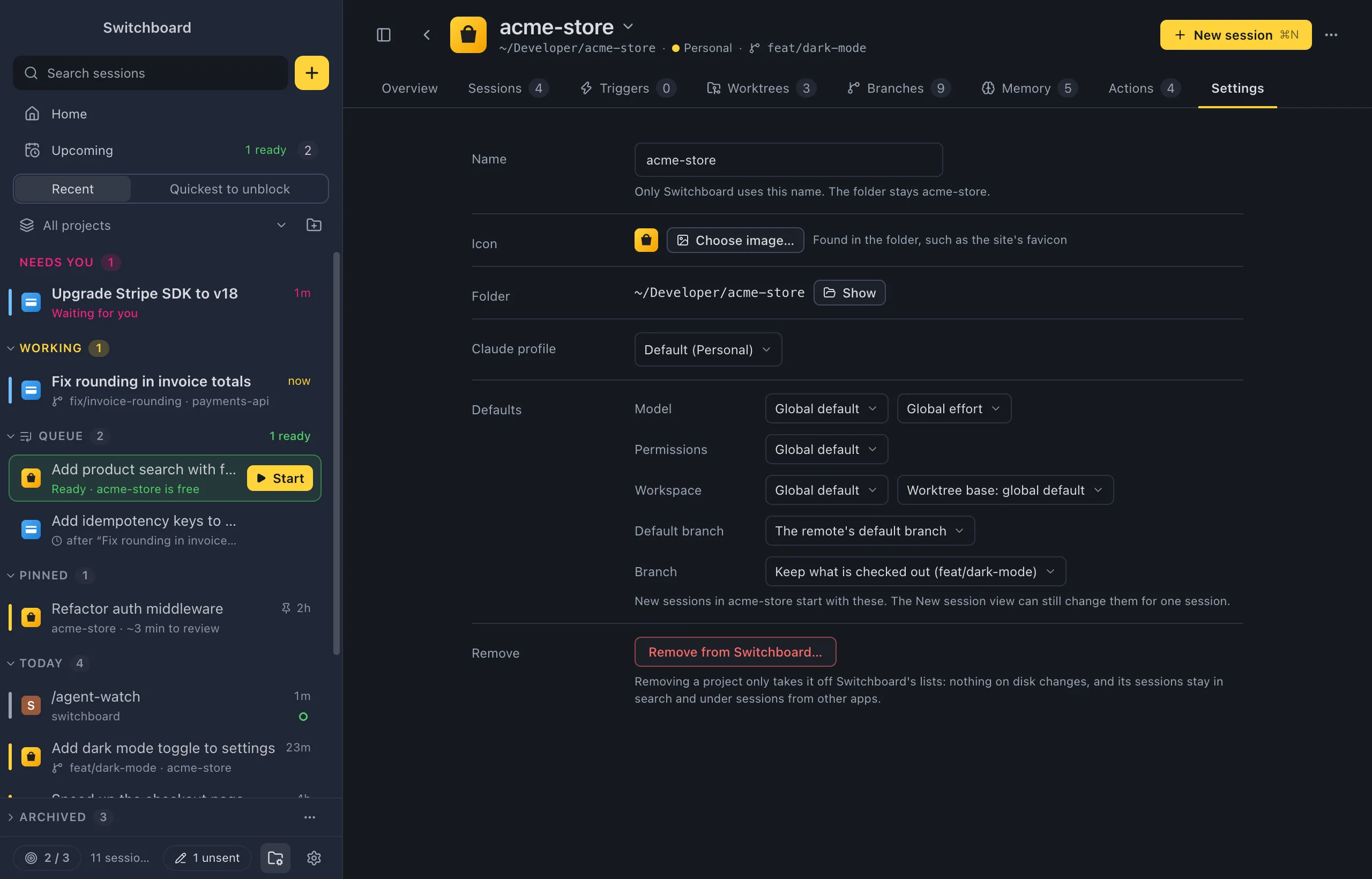Click the Search sessions field
This screenshot has height=879, width=1372.
pos(151,73)
